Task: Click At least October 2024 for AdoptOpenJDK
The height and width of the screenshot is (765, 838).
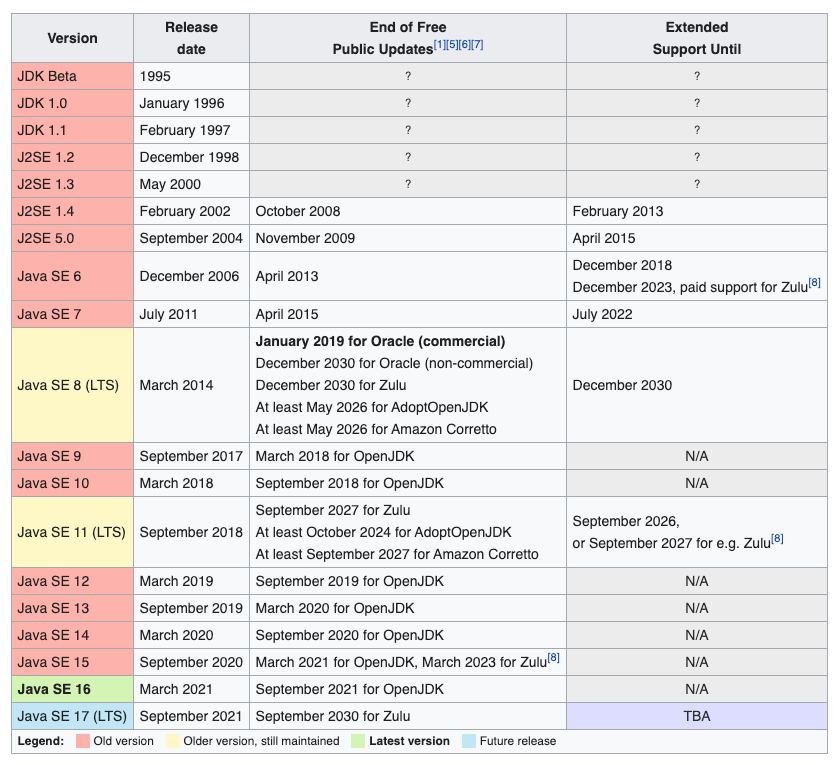Action: click(x=384, y=532)
